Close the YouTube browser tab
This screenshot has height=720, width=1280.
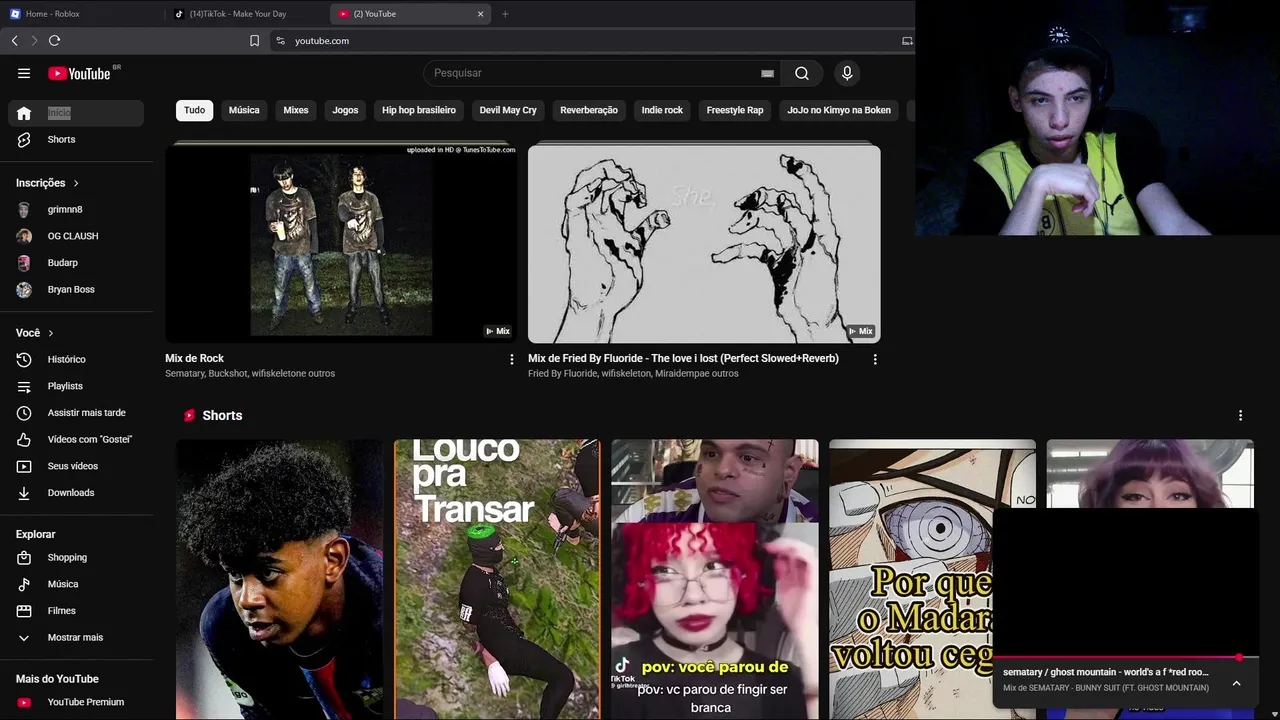click(480, 14)
